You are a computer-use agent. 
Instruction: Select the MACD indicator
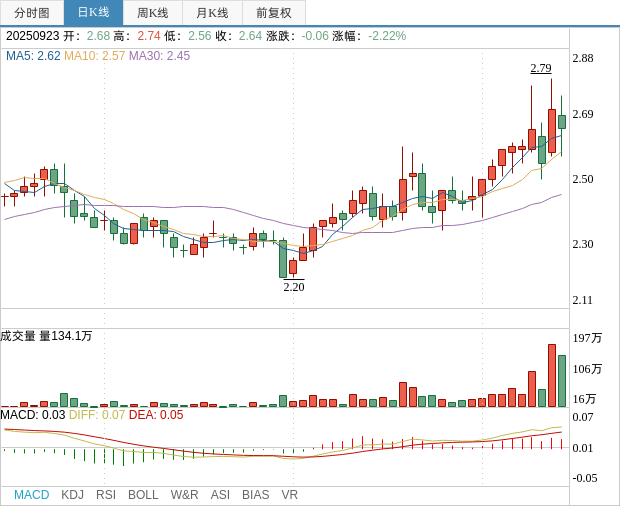32,495
